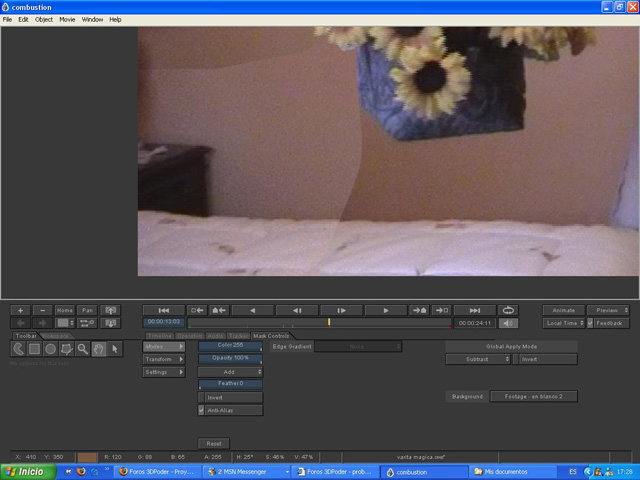Click the Home view button

coord(65,310)
